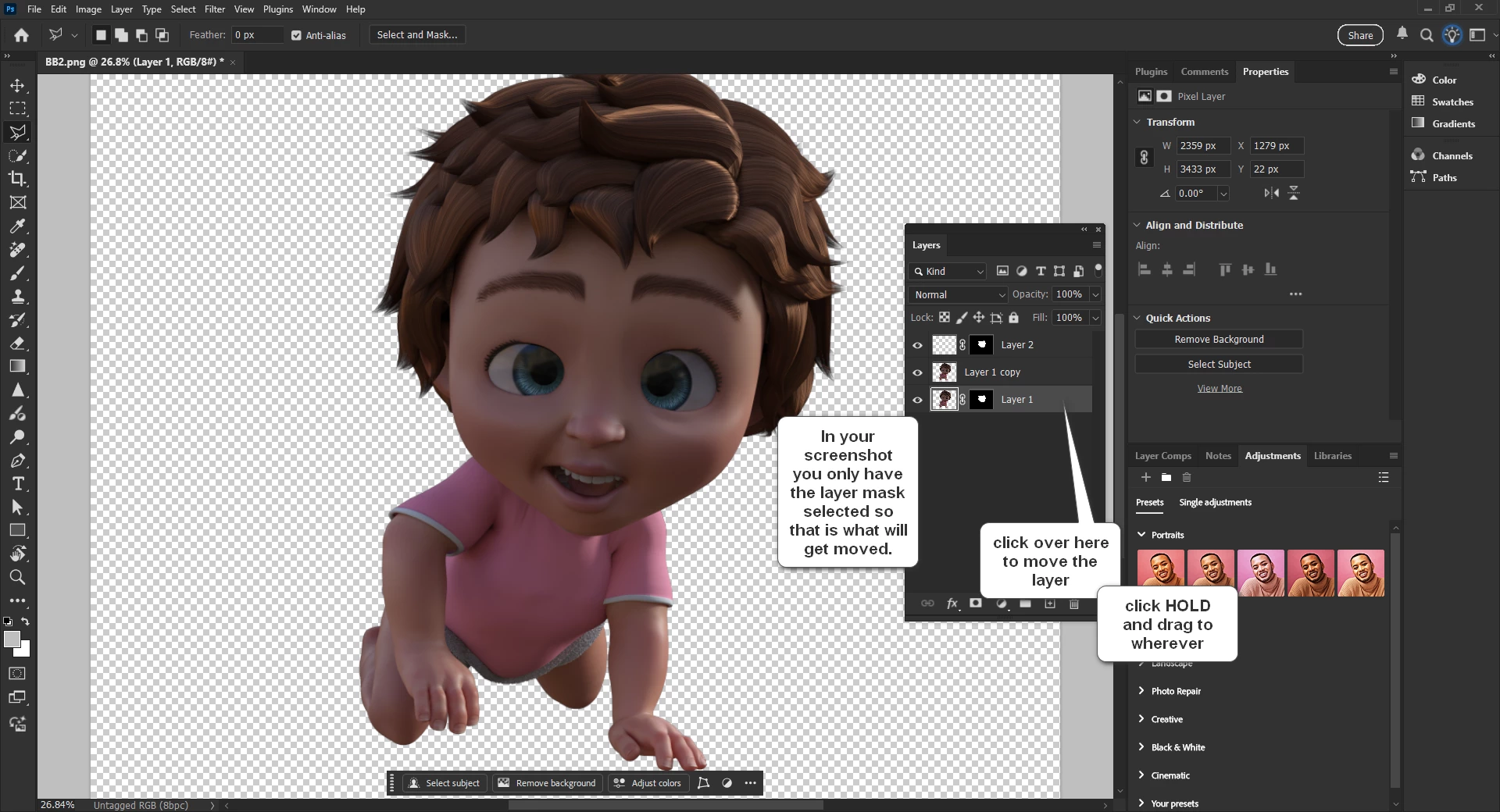Viewport: 1500px width, 812px height.
Task: Select the Horizontal Type tool
Action: 17,483
